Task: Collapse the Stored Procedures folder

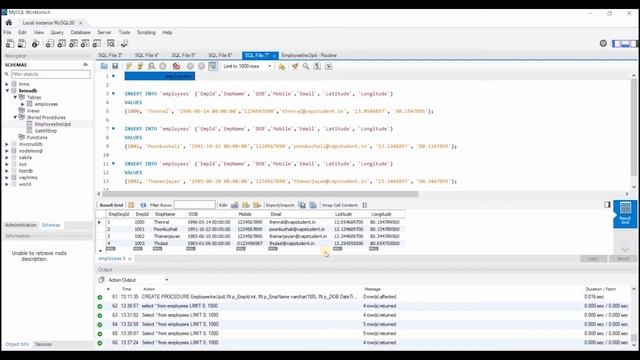Action: click(x=15, y=117)
